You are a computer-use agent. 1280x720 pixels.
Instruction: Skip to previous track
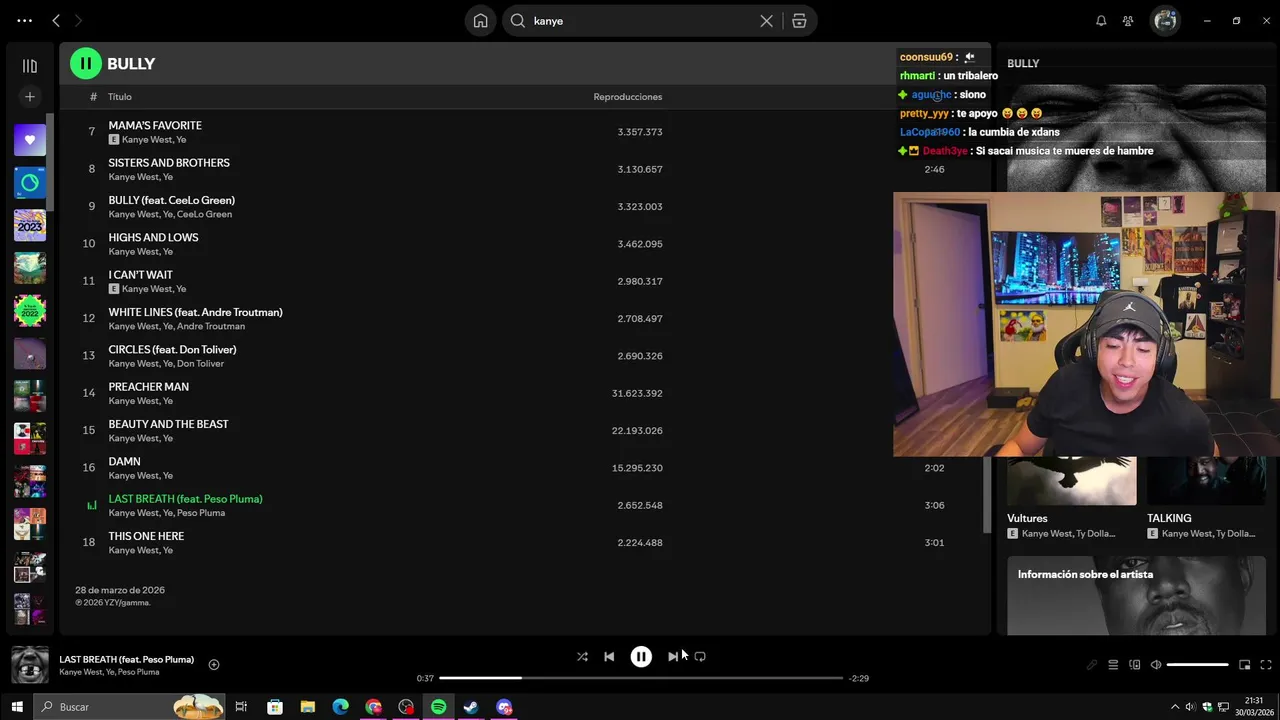[x=609, y=656]
